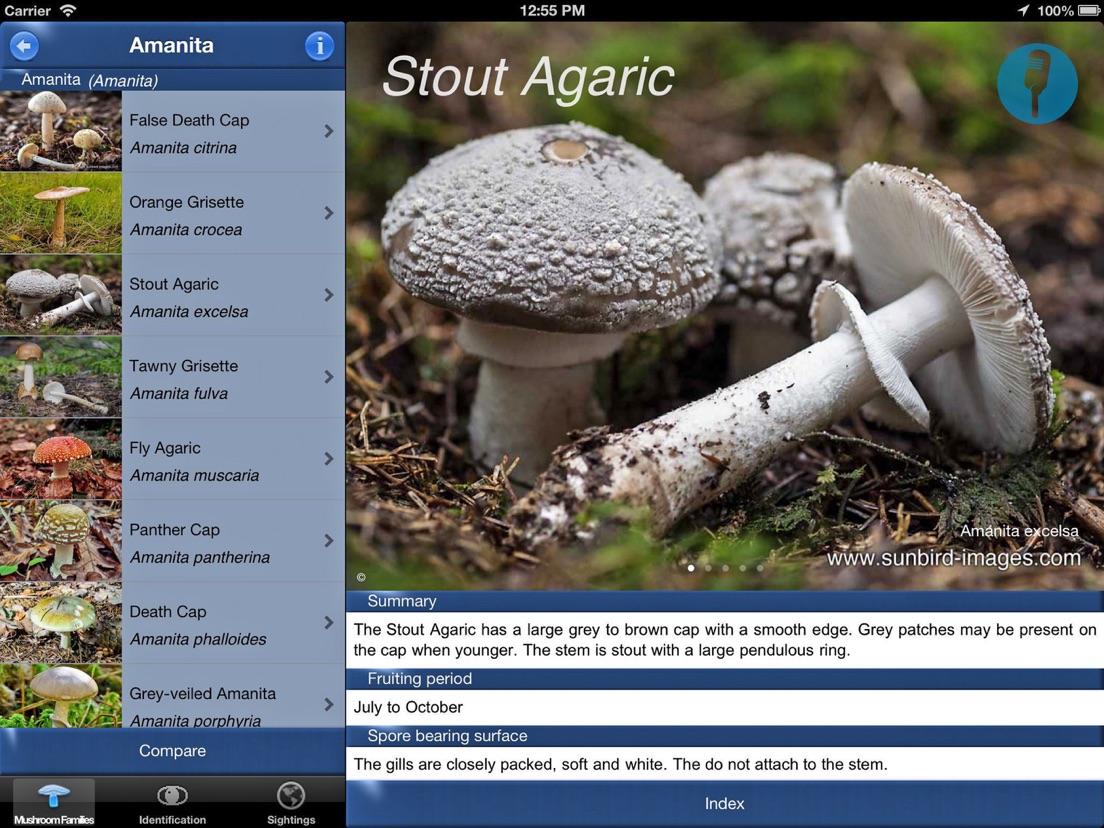The width and height of the screenshot is (1104, 828).
Task: Open Panther Cap thumbnail
Action: [x=61, y=541]
